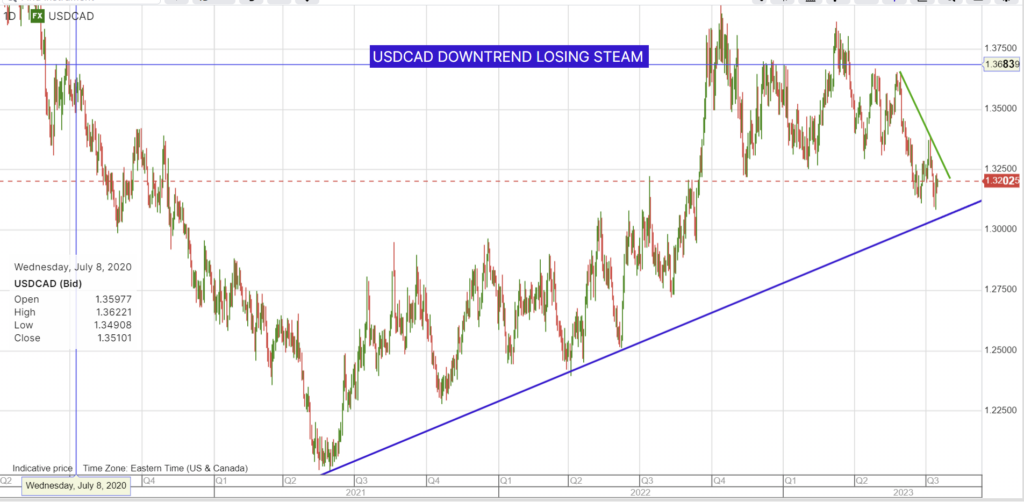Viewport: 1024px width, 502px height.
Task: Click the Close value 1.35101 in data box
Action: click(x=111, y=338)
